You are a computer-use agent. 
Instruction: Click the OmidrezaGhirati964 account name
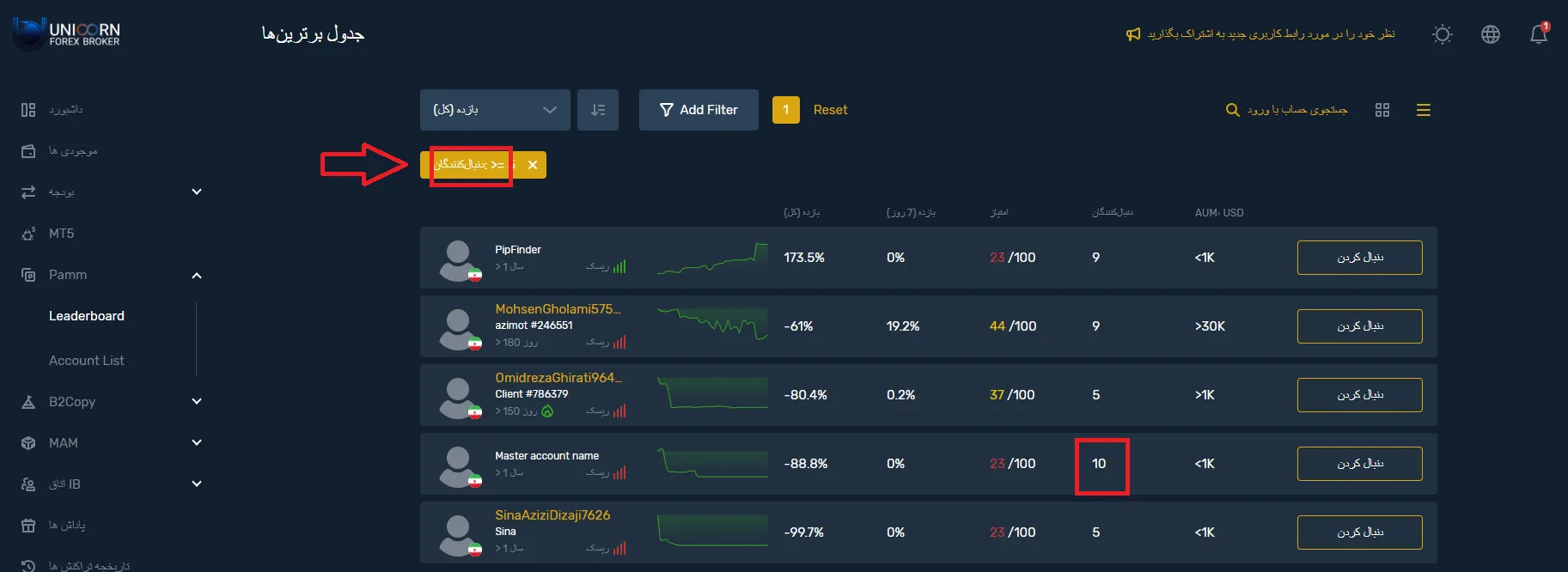tap(558, 378)
